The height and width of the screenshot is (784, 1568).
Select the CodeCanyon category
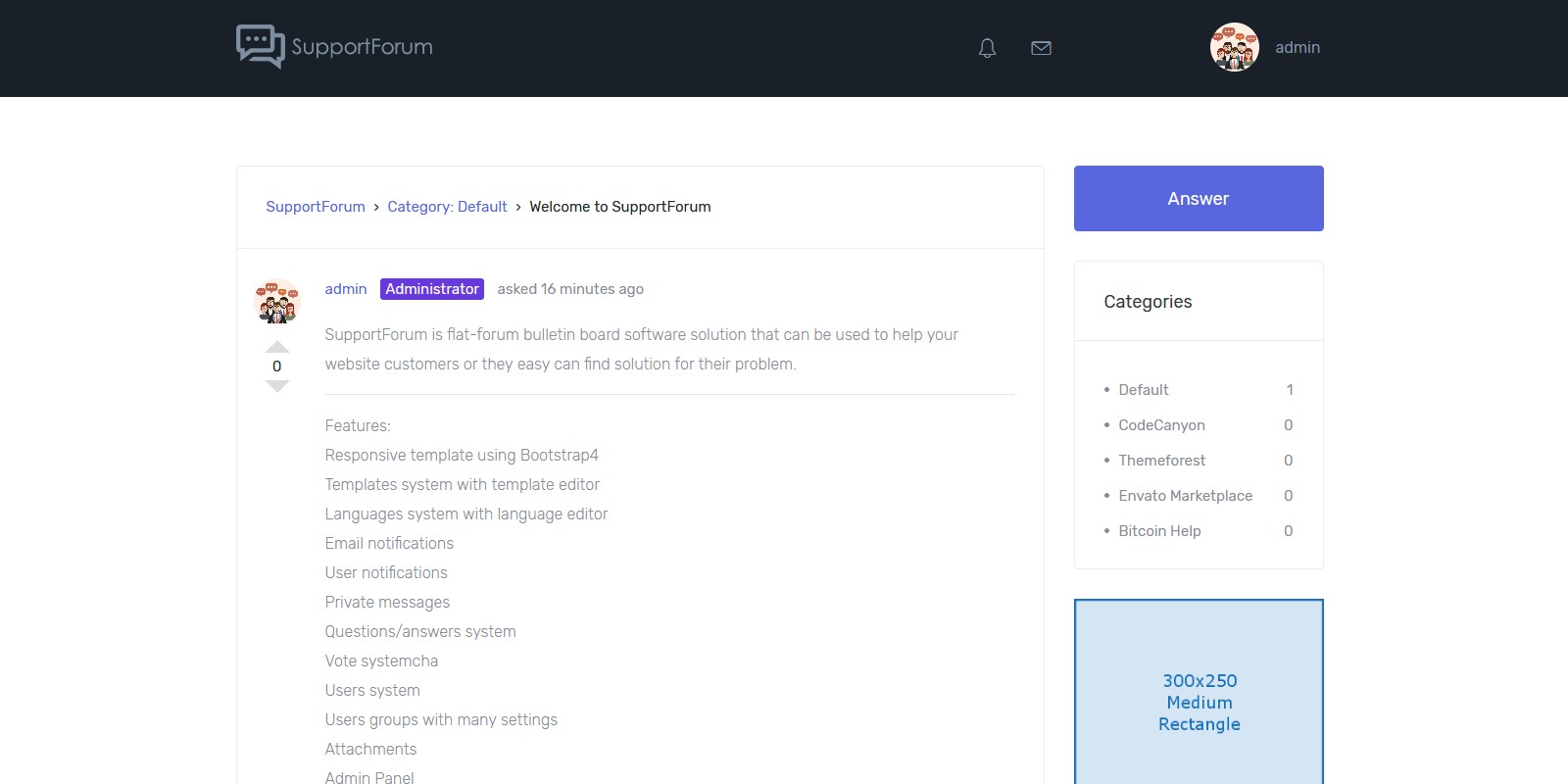point(1161,425)
